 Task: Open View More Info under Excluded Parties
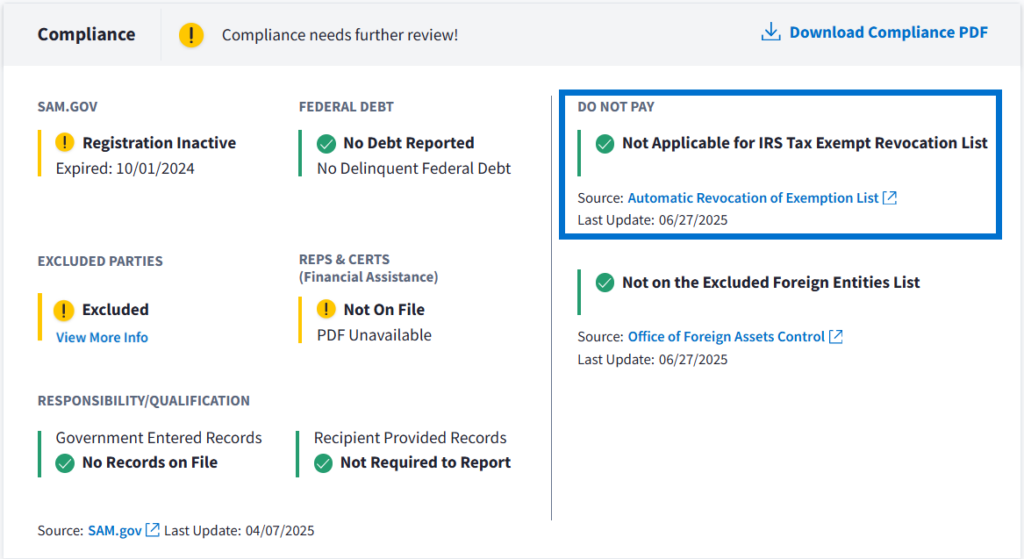(x=102, y=337)
